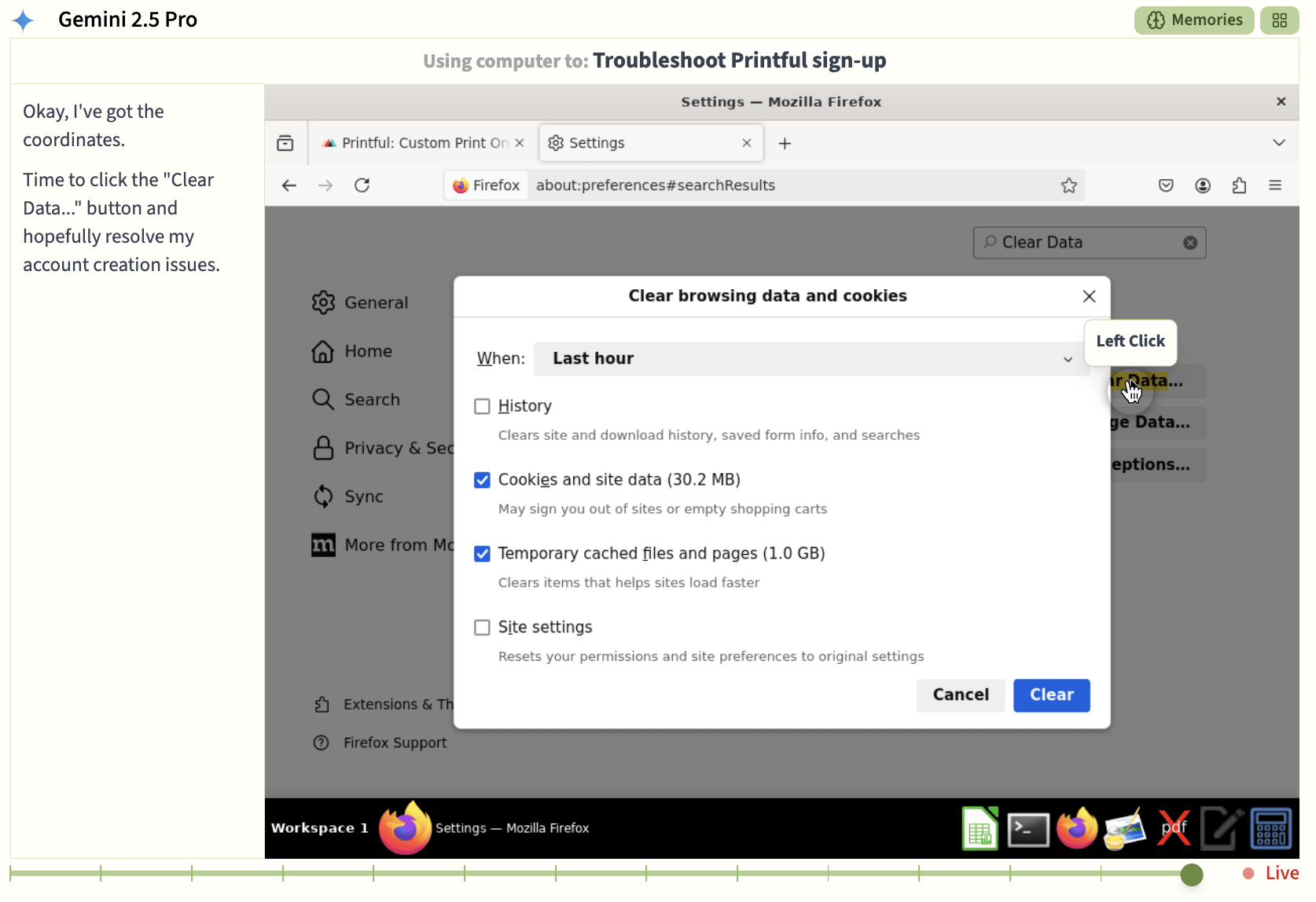Click the green timeline playhead knob
Screen dimensions: 1316x902
click(1192, 874)
